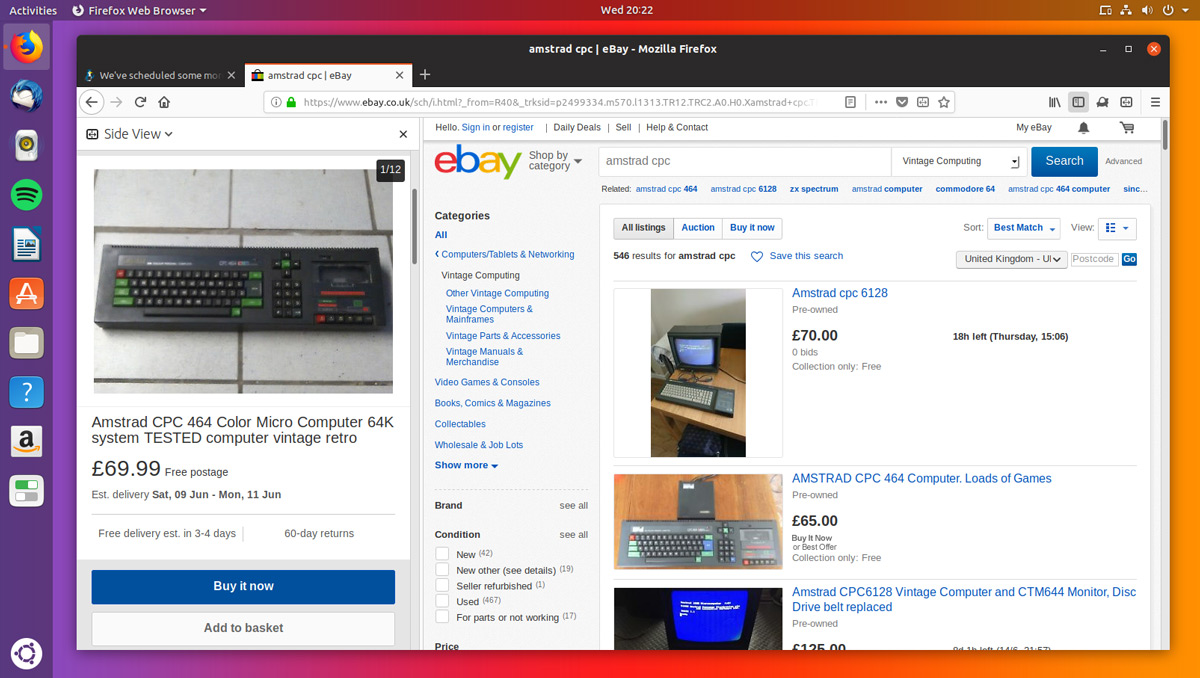Click the Go postcode button
Image resolution: width=1200 pixels, height=678 pixels.
tap(1129, 259)
